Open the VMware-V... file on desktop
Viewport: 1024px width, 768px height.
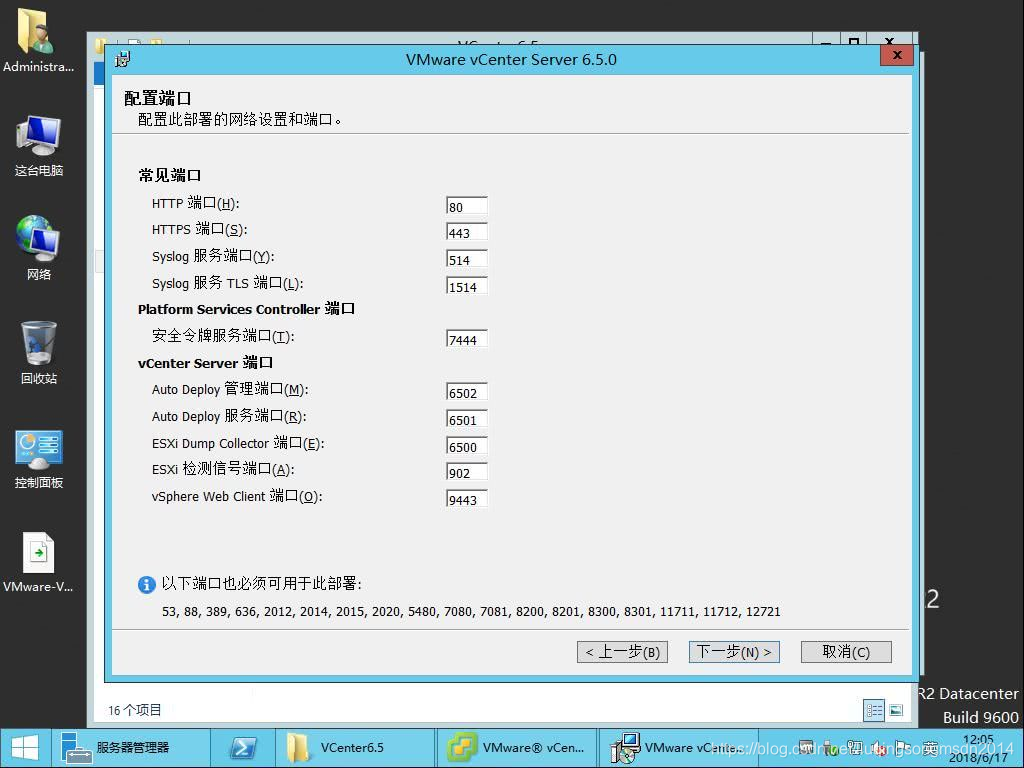(x=38, y=562)
